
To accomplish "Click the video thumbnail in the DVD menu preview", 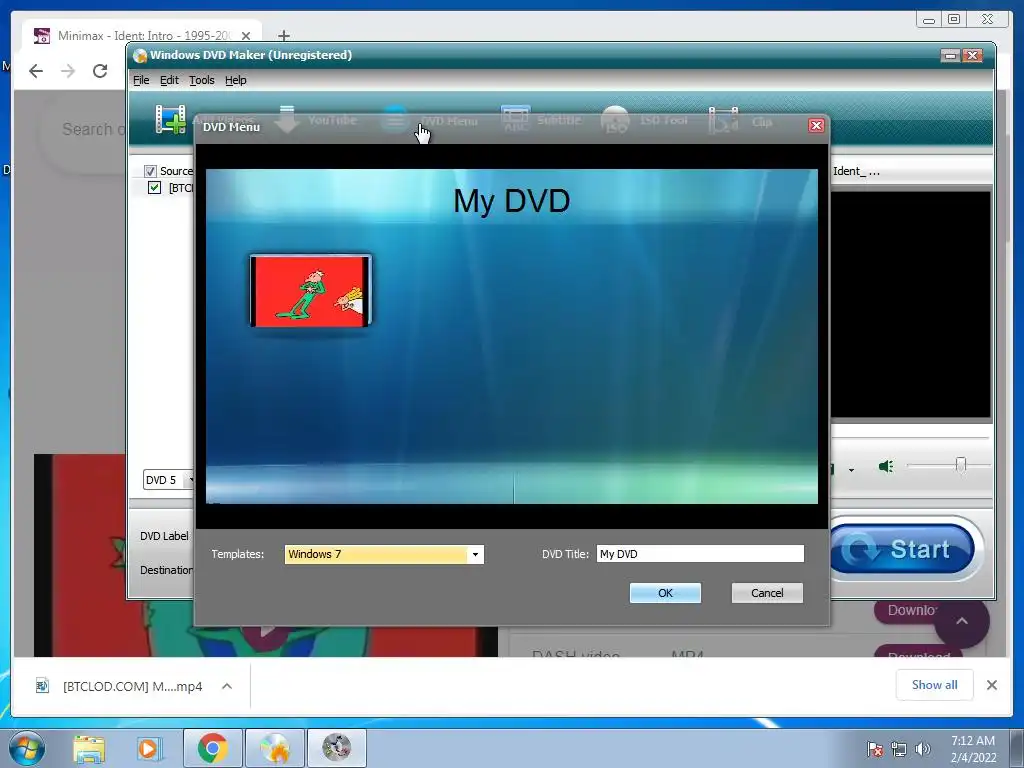I will tap(310, 291).
